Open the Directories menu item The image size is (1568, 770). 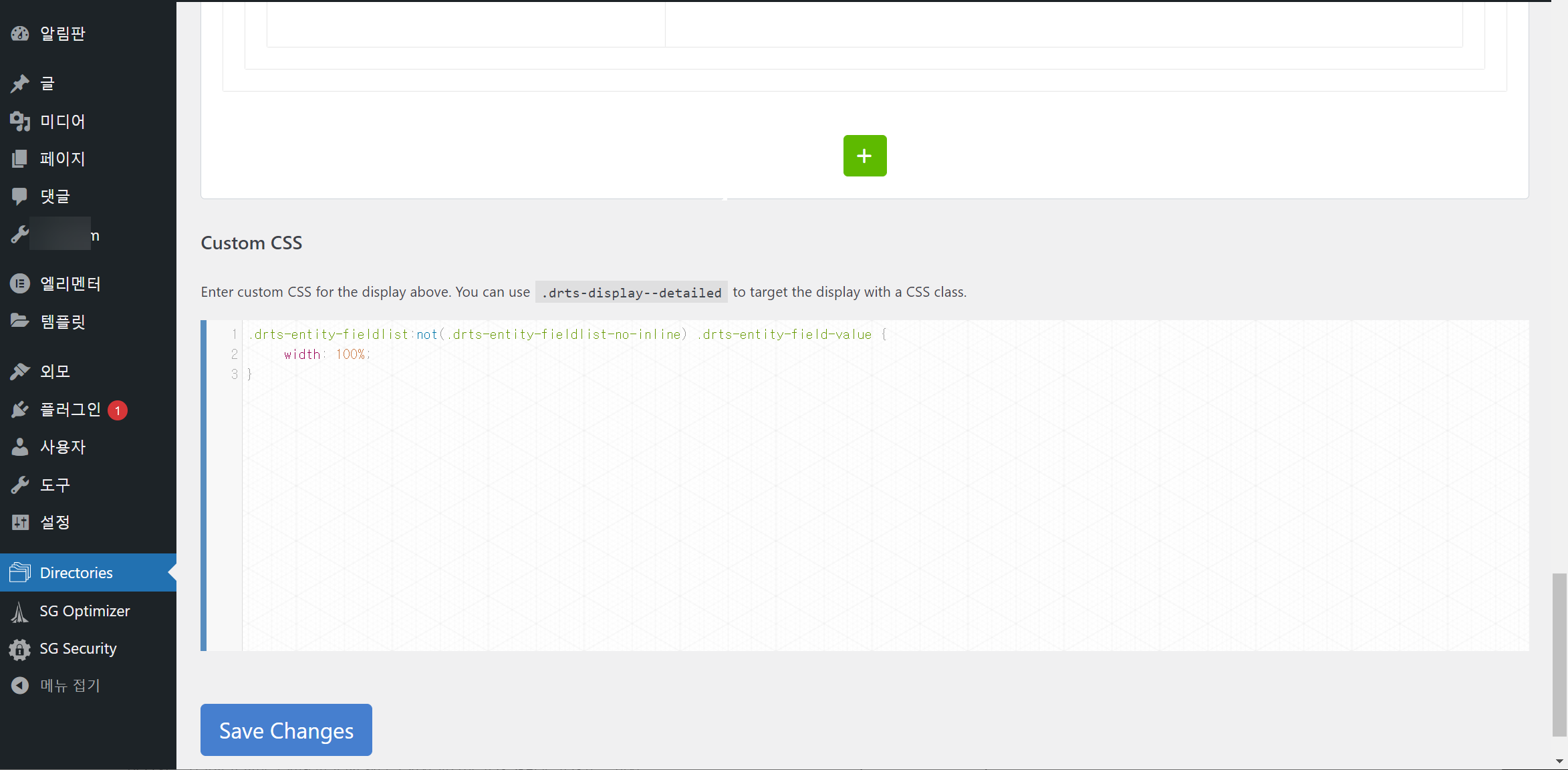[76, 573]
